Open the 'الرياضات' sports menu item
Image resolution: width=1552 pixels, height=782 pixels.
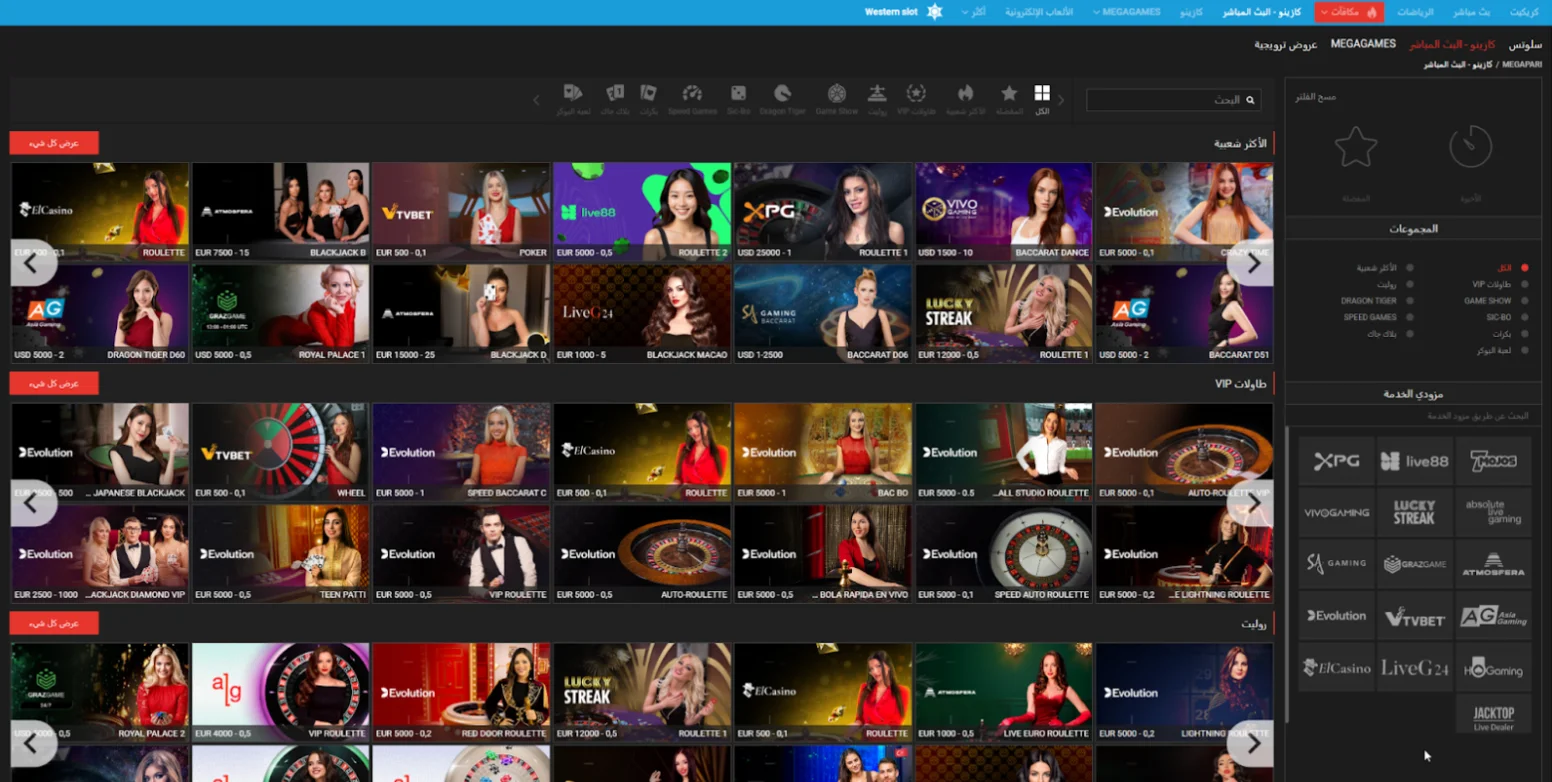1415,12
